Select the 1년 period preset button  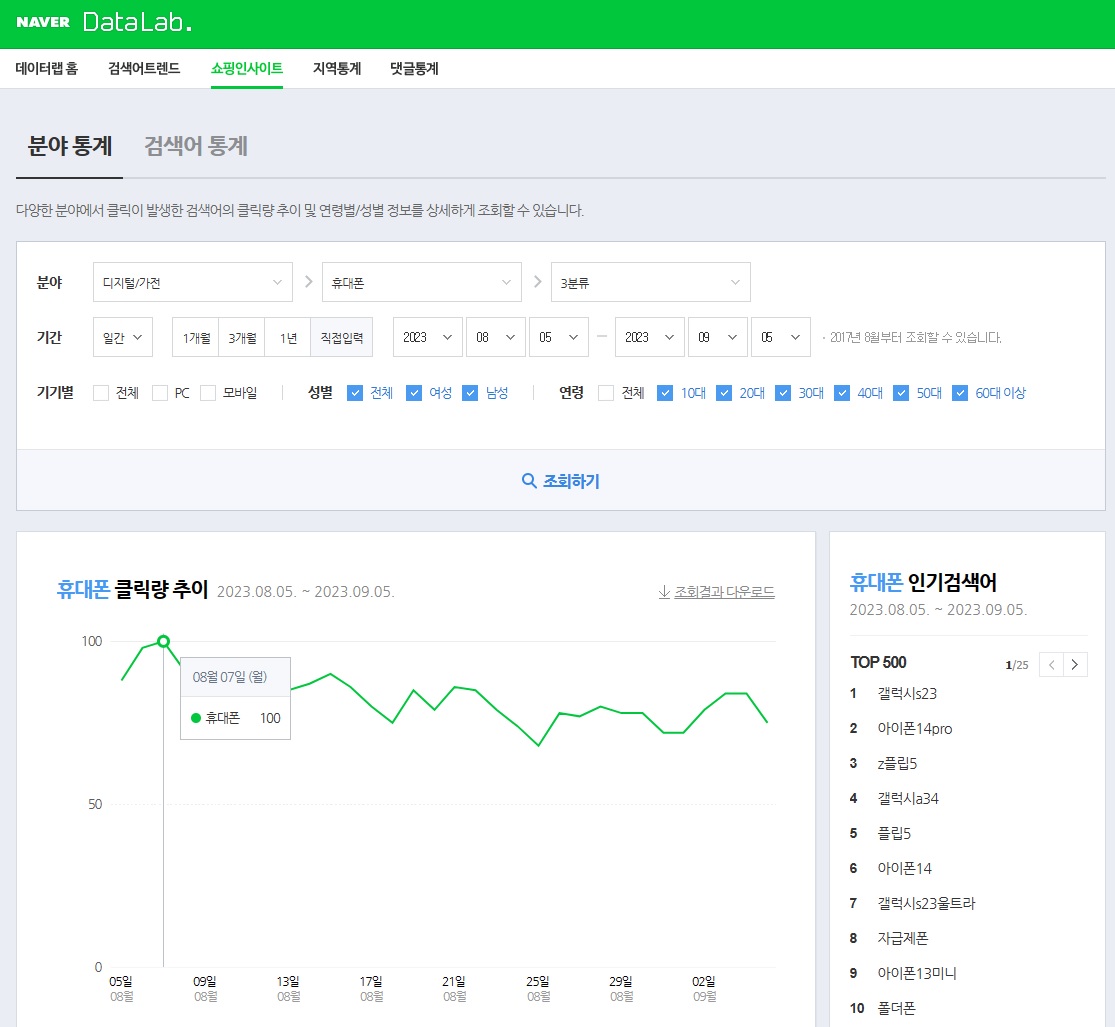click(287, 337)
